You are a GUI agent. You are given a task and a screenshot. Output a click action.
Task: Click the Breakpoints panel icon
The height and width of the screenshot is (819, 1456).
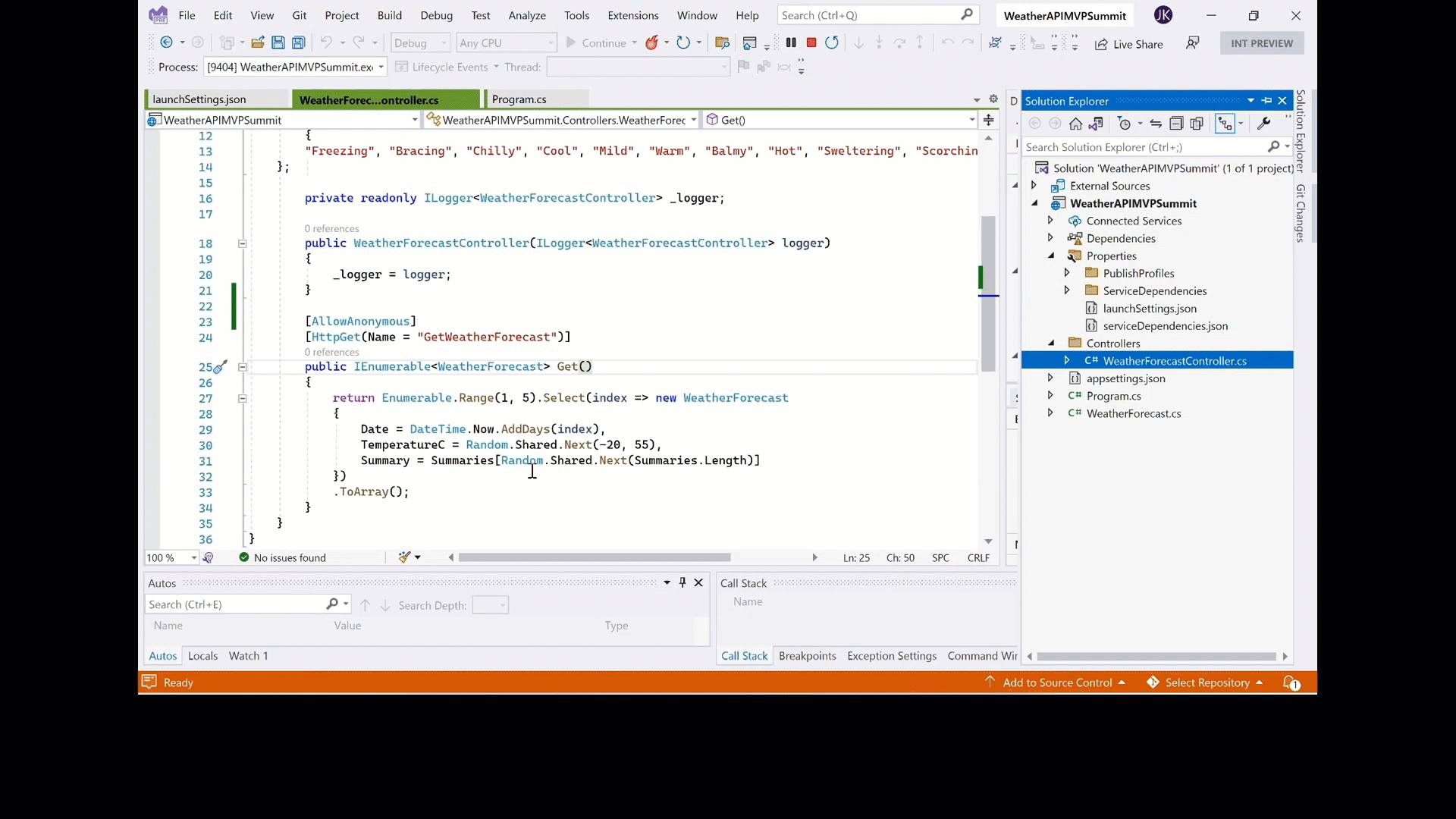[807, 655]
